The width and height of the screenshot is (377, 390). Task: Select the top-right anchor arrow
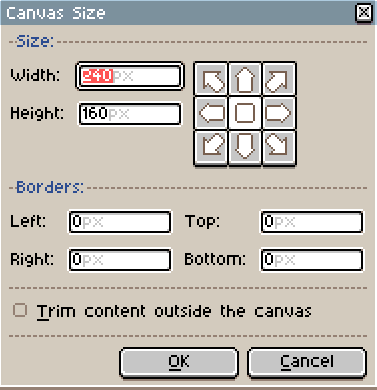tap(279, 79)
